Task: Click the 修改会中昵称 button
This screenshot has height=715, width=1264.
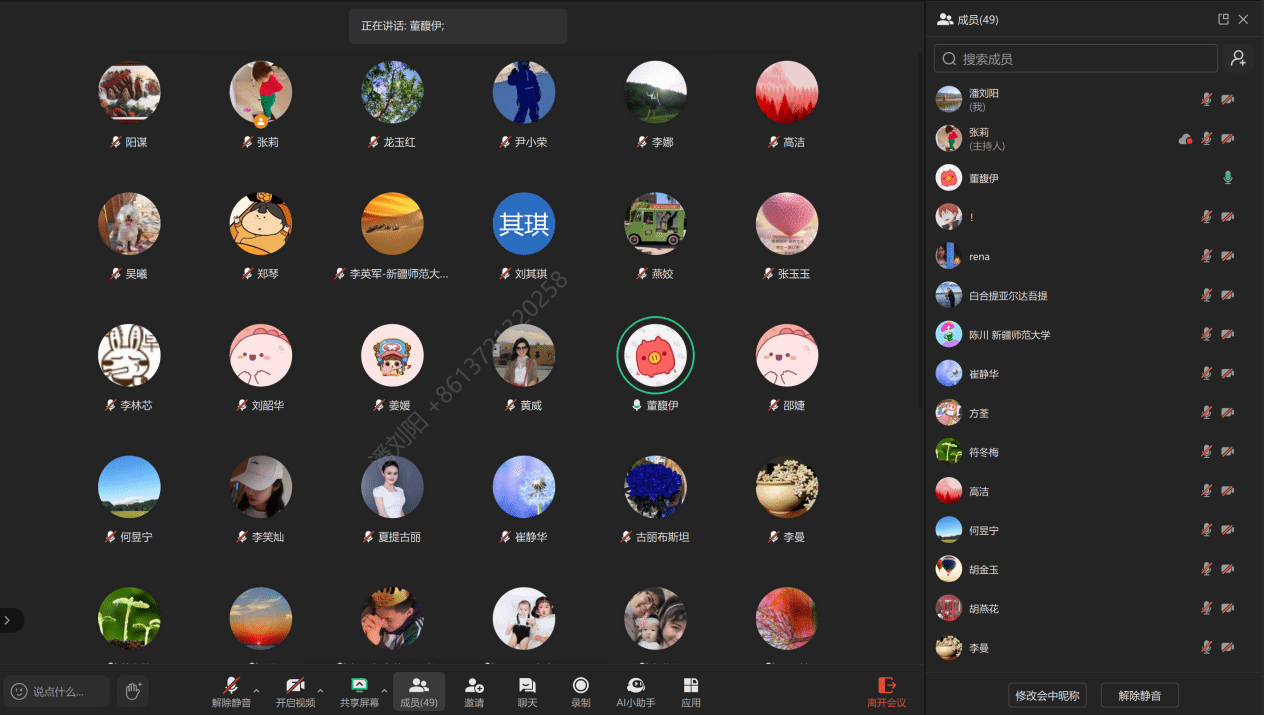Action: [1047, 695]
